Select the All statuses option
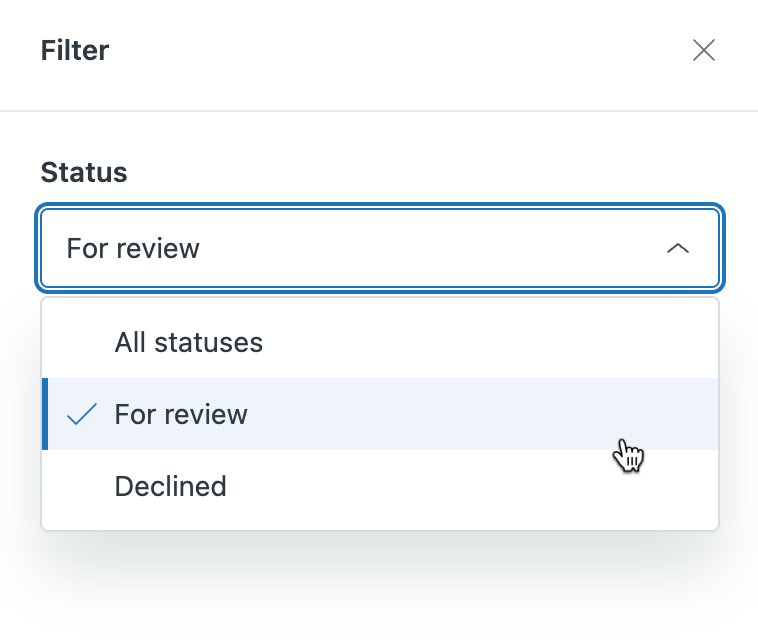Viewport: 758px width, 644px height. pyautogui.click(x=380, y=343)
